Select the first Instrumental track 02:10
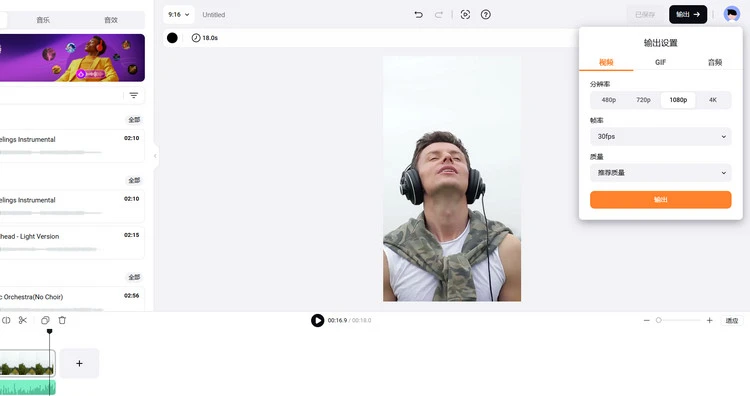This screenshot has height=396, width=750. point(72,146)
